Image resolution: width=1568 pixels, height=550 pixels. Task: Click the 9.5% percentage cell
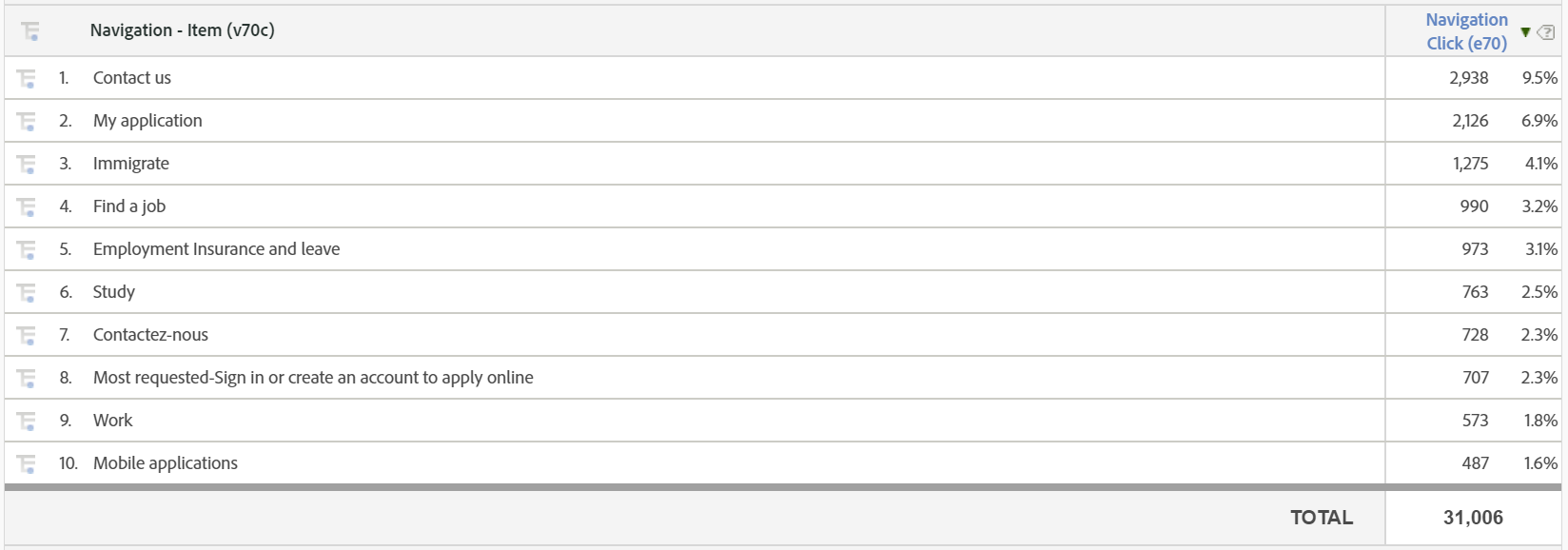coord(1538,77)
